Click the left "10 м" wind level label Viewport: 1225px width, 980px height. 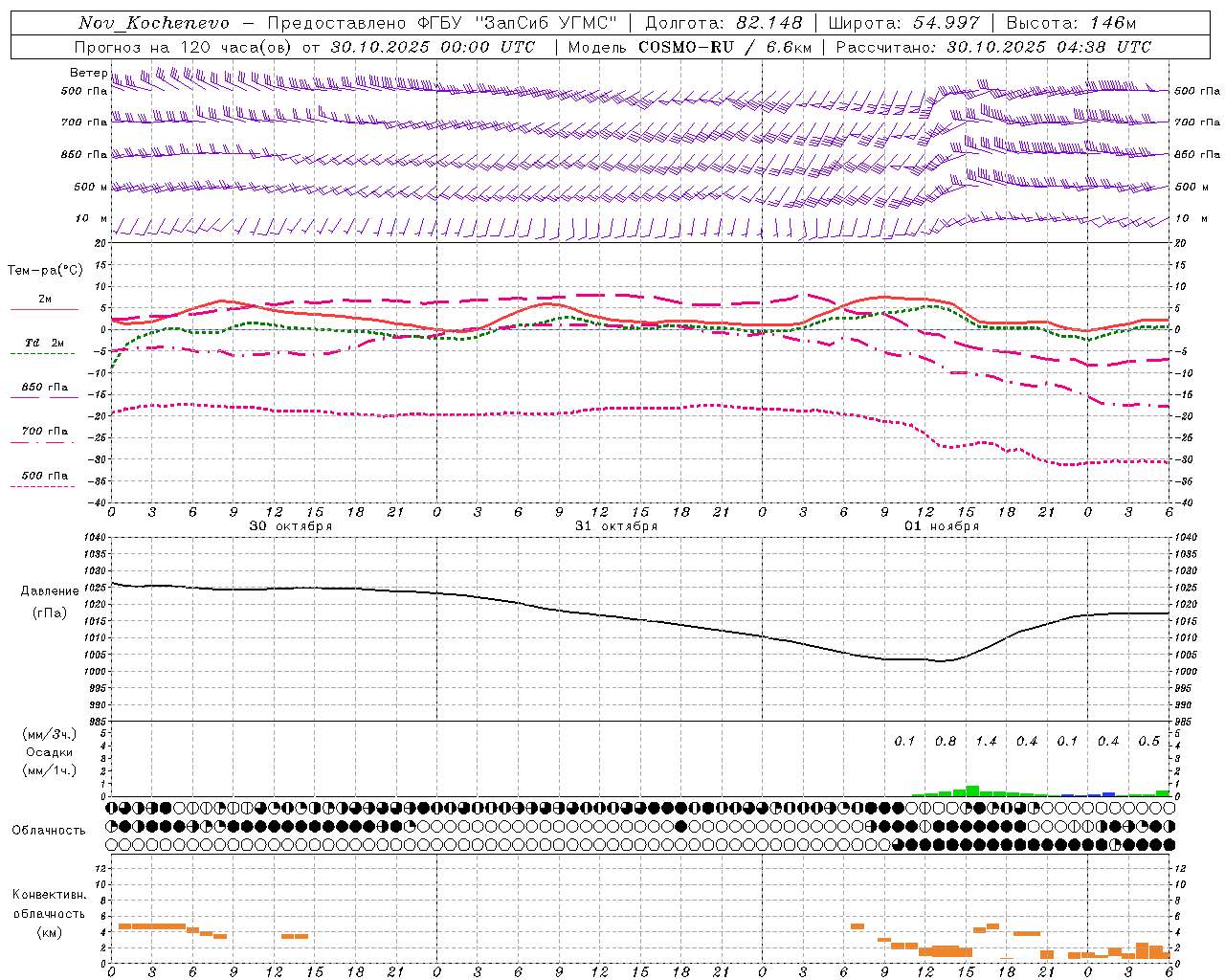91,219
